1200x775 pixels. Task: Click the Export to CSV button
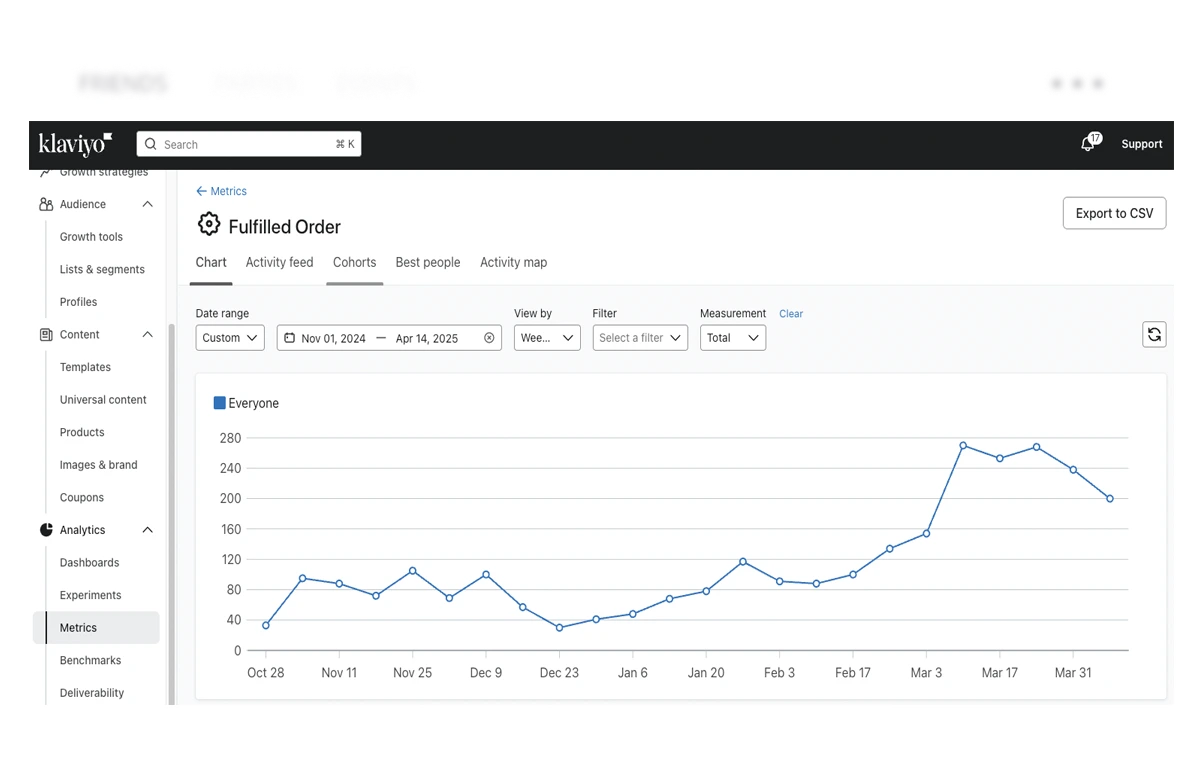coord(1114,213)
